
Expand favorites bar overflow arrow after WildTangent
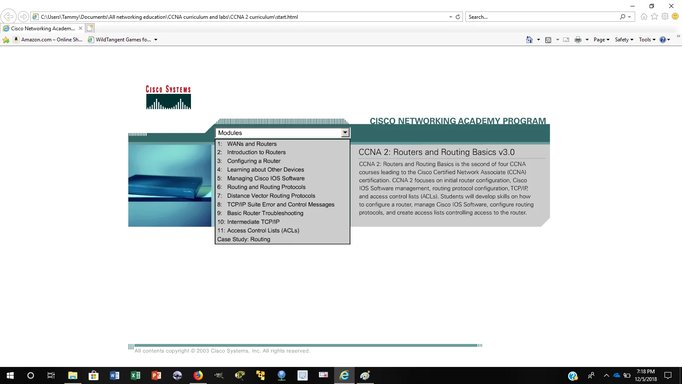[156, 40]
